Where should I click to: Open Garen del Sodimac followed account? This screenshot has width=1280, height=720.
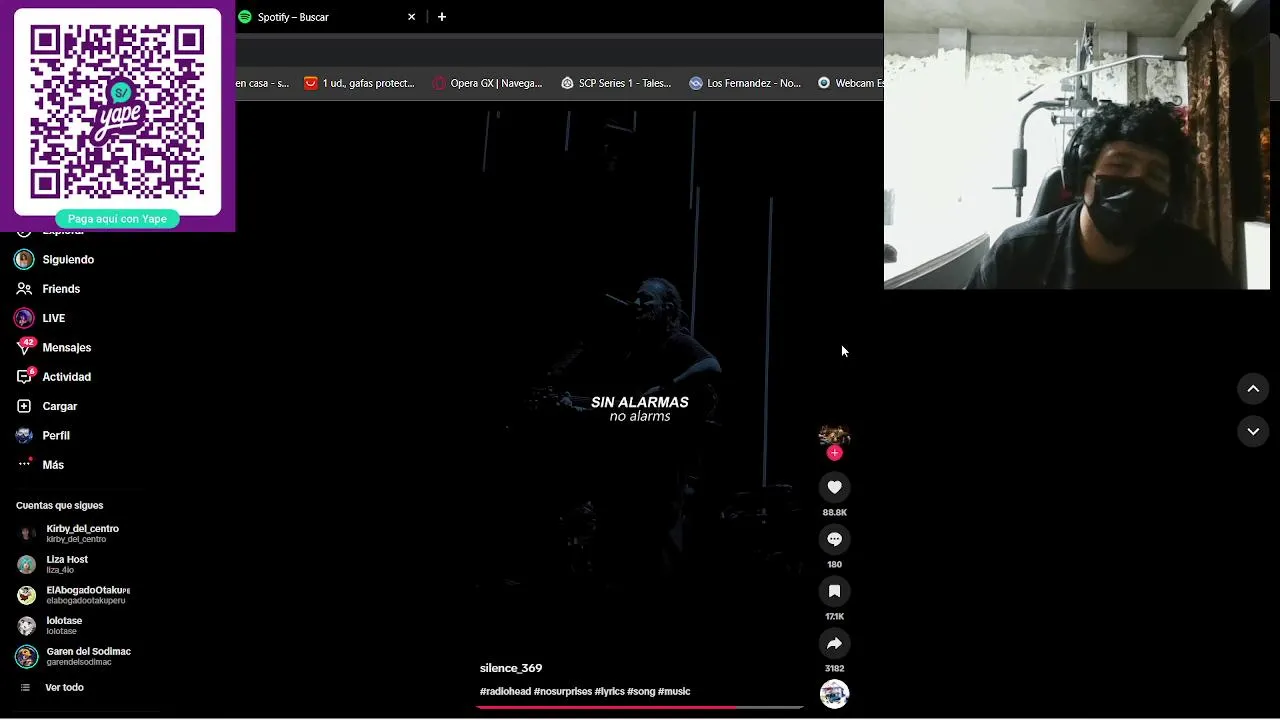coord(88,656)
